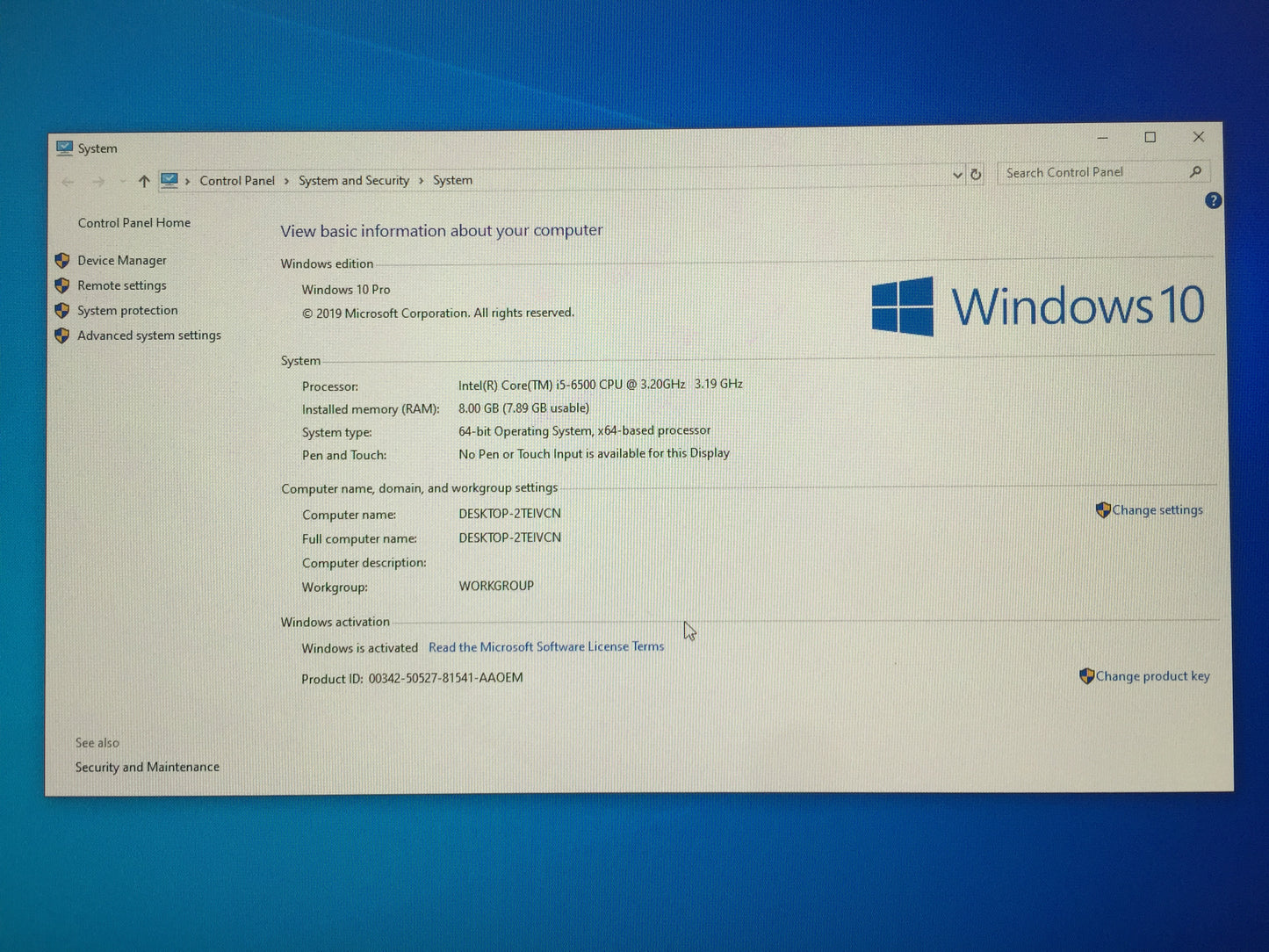Open System protection
The image size is (1269, 952).
pyautogui.click(x=127, y=311)
